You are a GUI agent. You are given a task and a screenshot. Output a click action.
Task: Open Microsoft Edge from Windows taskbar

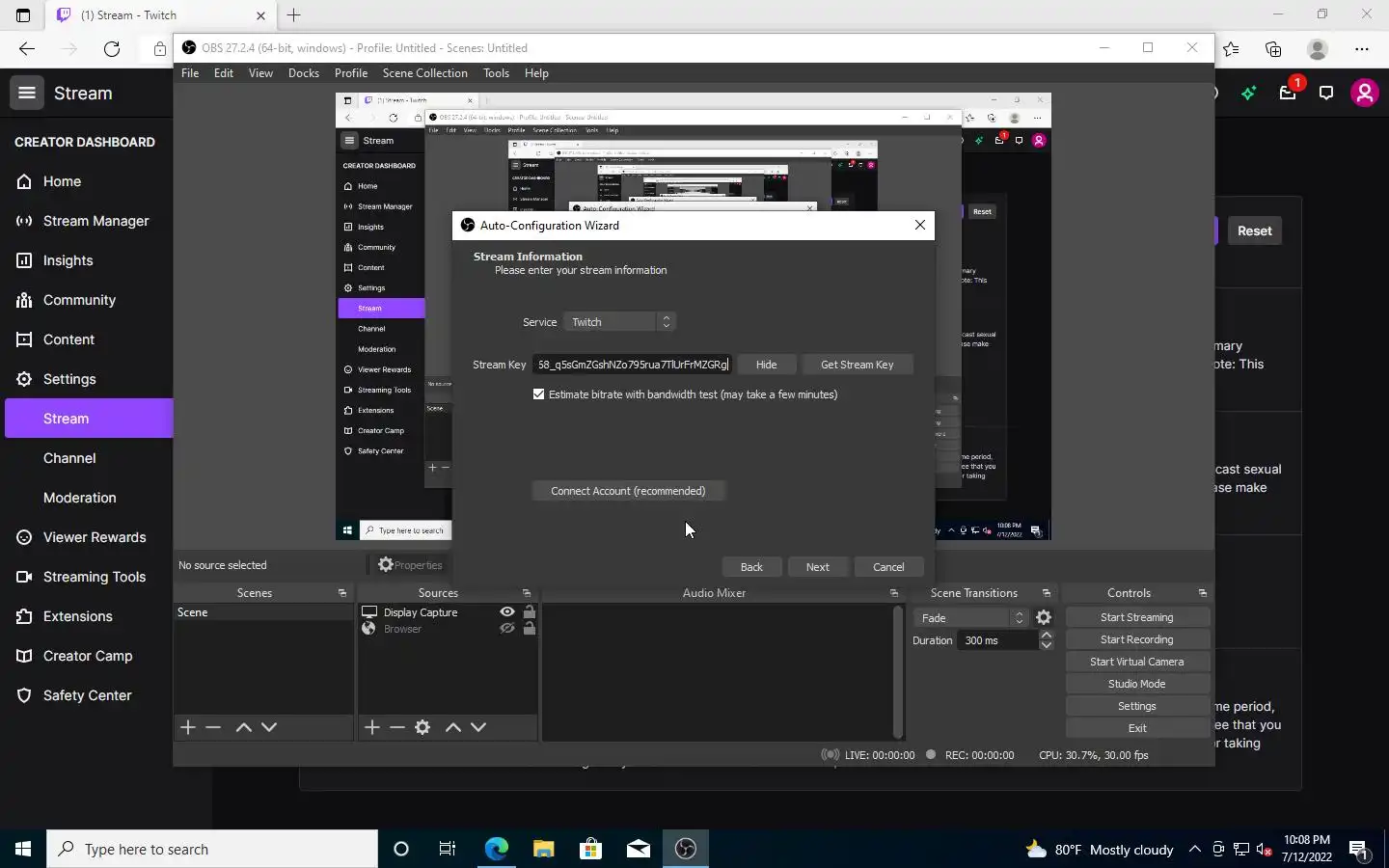496,849
